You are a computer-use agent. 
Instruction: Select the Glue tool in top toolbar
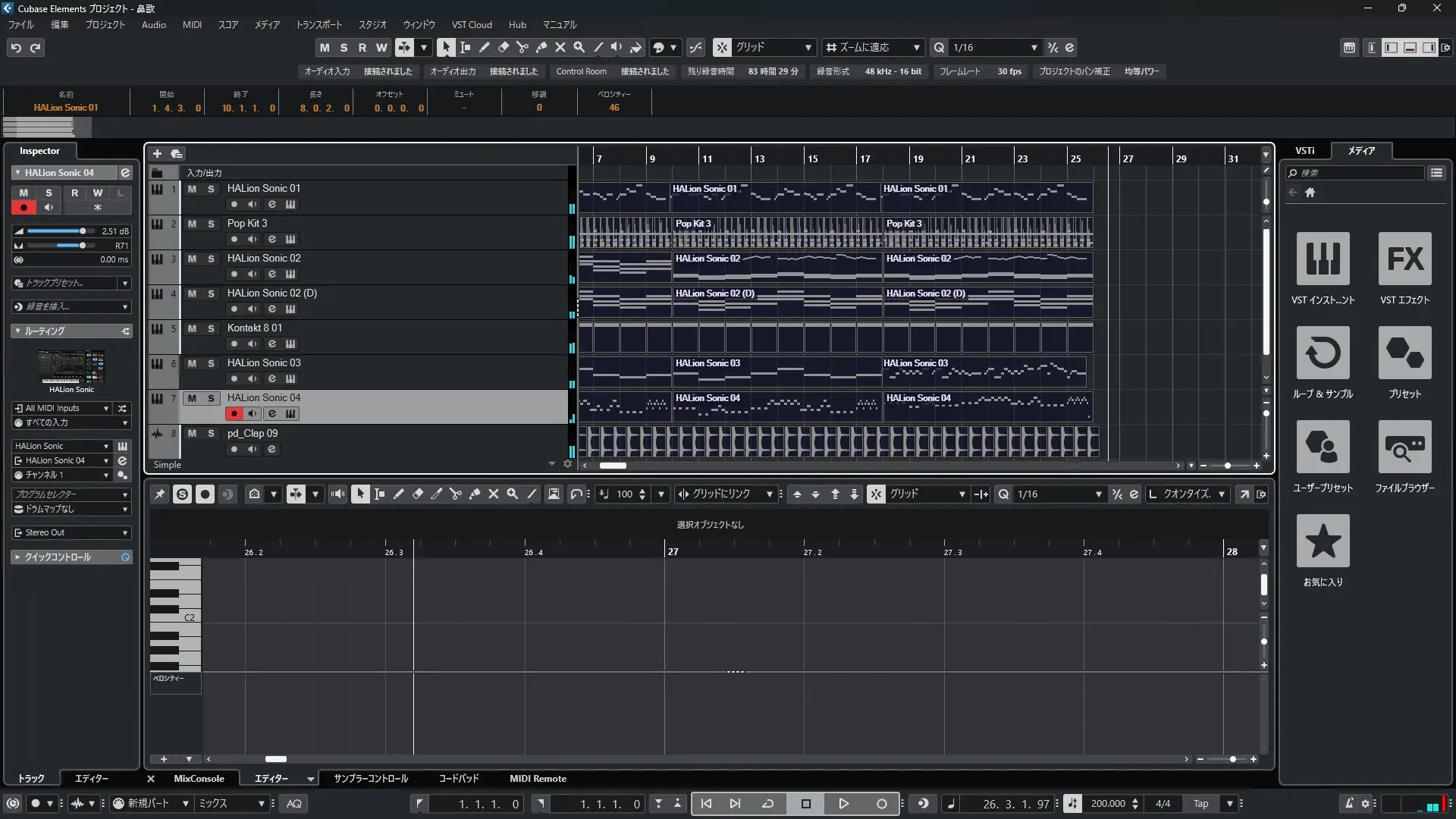541,47
